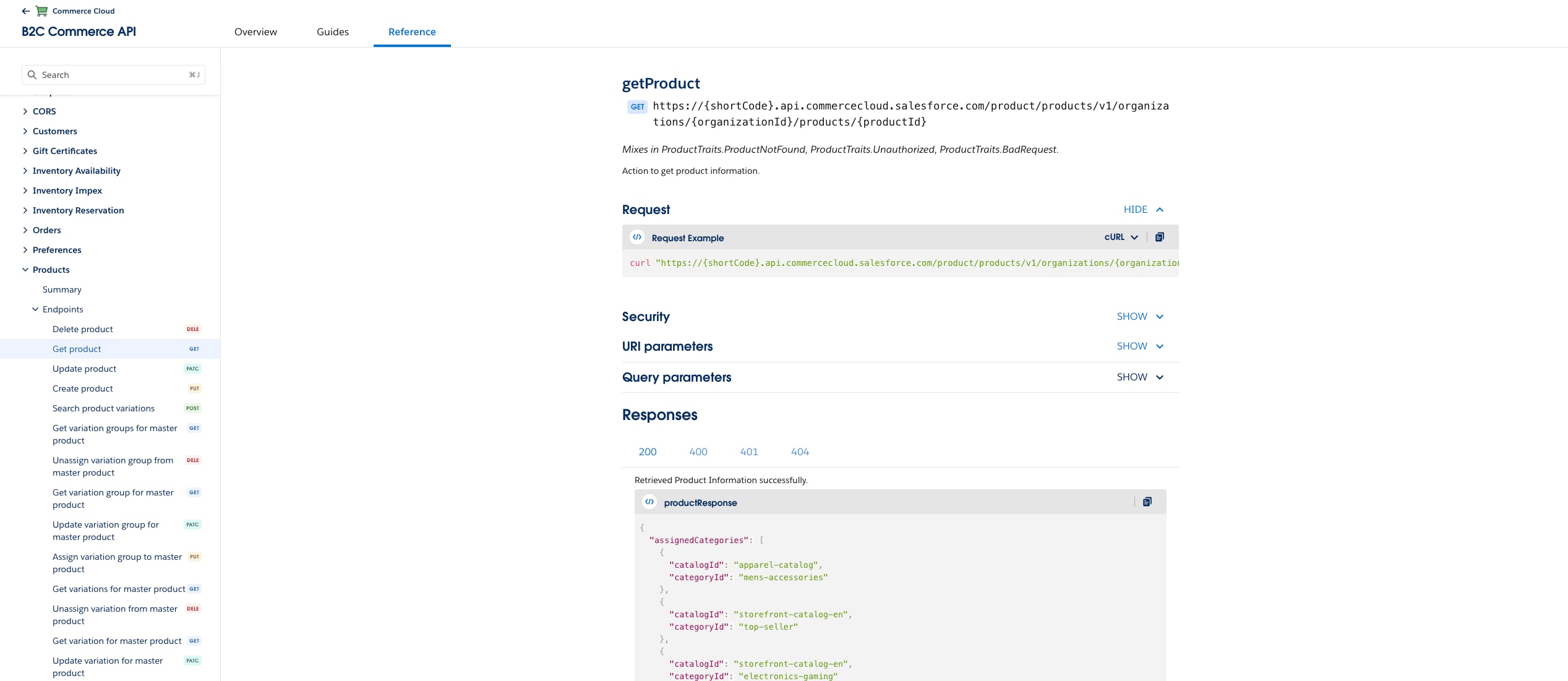This screenshot has height=681, width=1568.
Task: Hide the Request section
Action: point(1144,210)
